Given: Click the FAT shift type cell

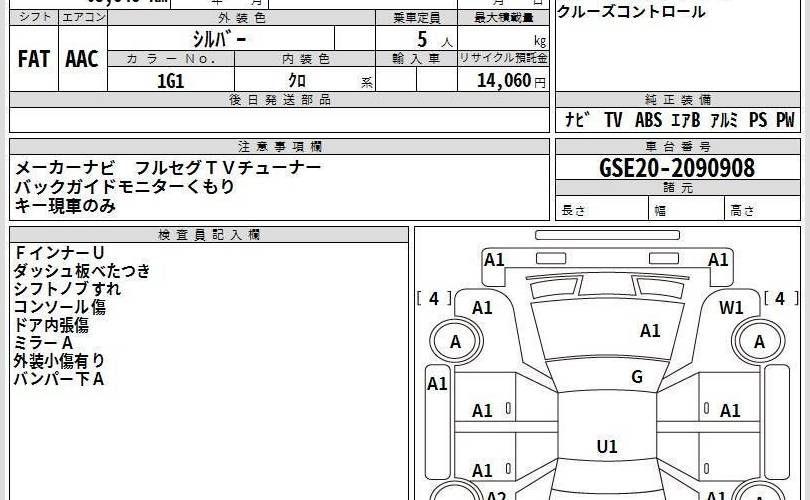Looking at the screenshot, I should [x=34, y=59].
